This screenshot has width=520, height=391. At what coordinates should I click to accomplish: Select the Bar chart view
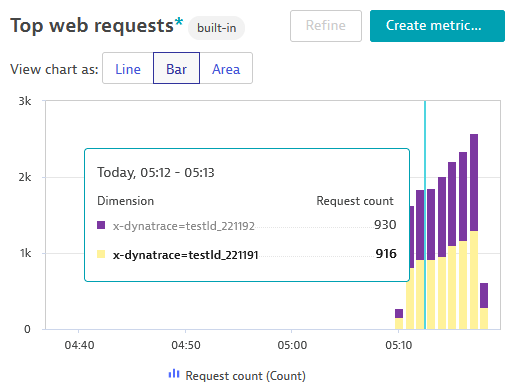tap(176, 69)
